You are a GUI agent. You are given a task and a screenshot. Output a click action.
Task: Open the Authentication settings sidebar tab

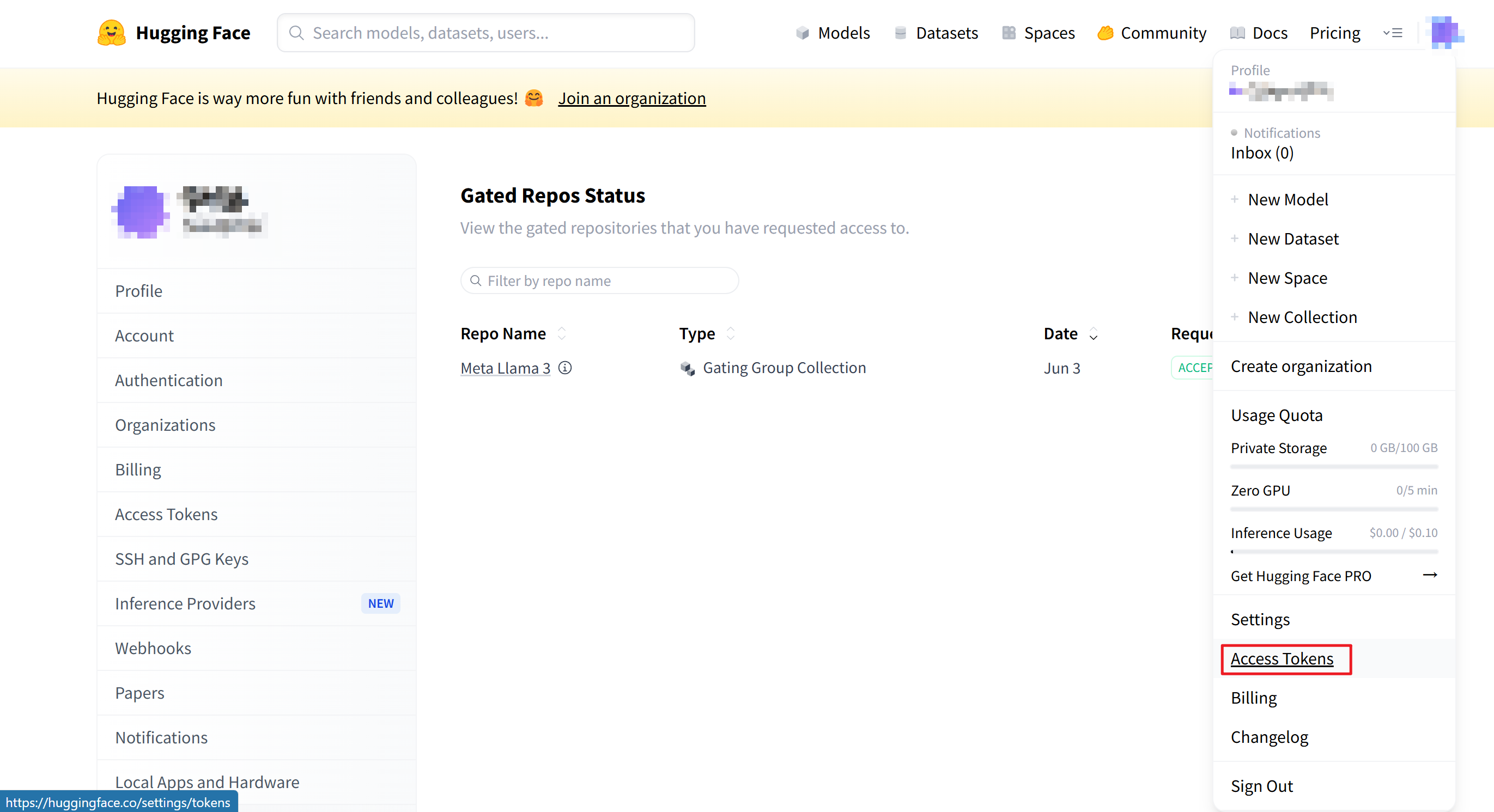point(169,380)
